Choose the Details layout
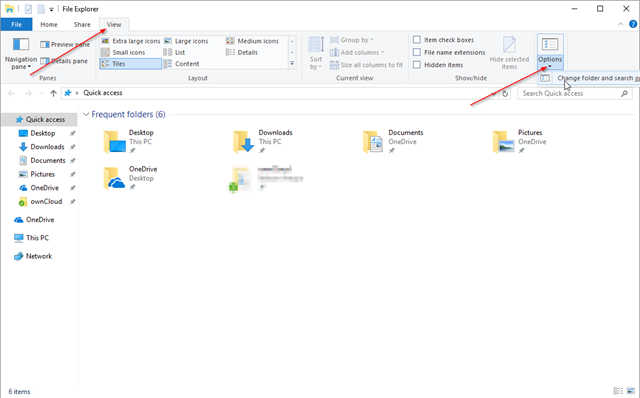Screen dimensions: 640x398 (242, 52)
